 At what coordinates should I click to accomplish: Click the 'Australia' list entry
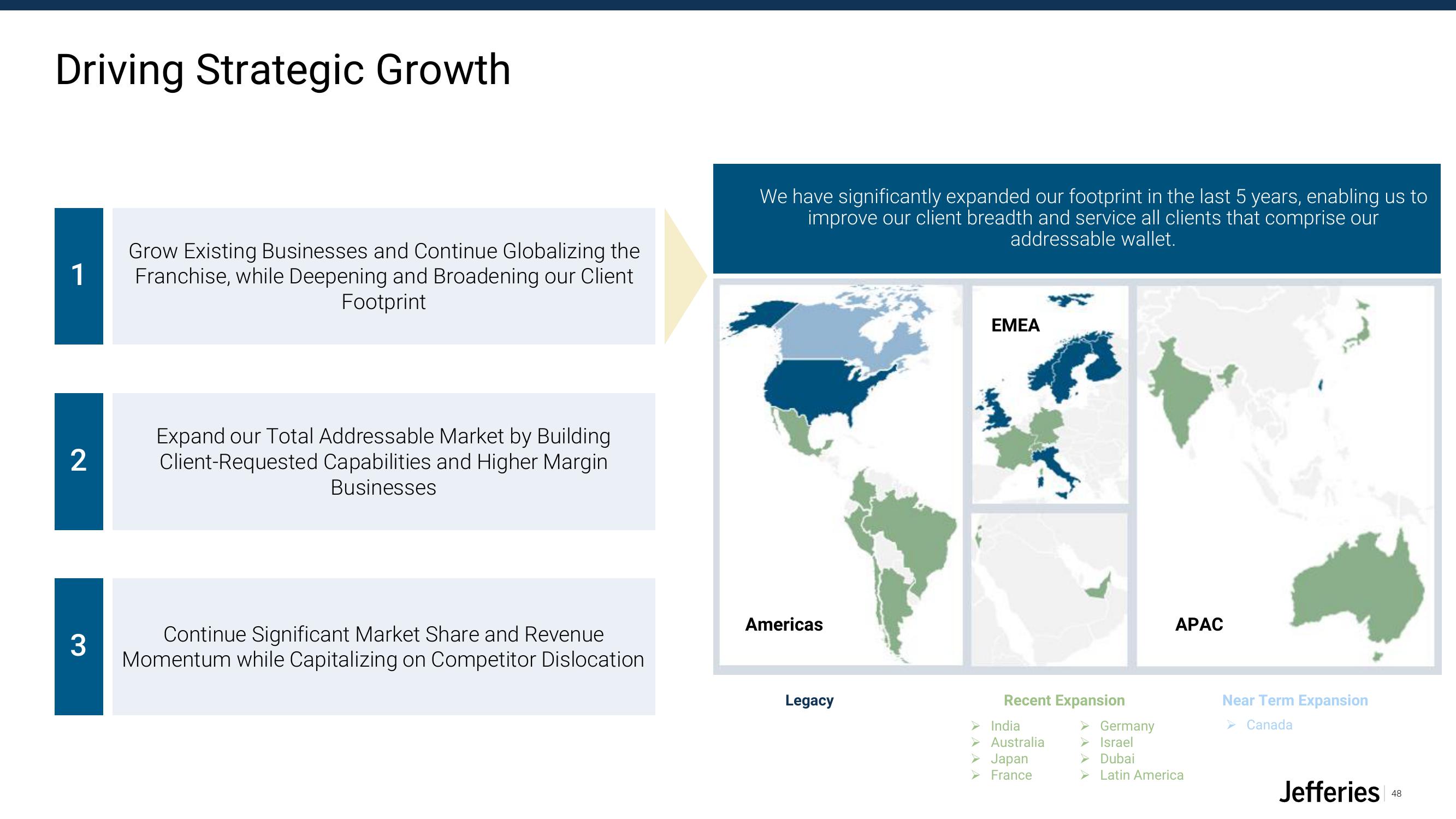1017,742
